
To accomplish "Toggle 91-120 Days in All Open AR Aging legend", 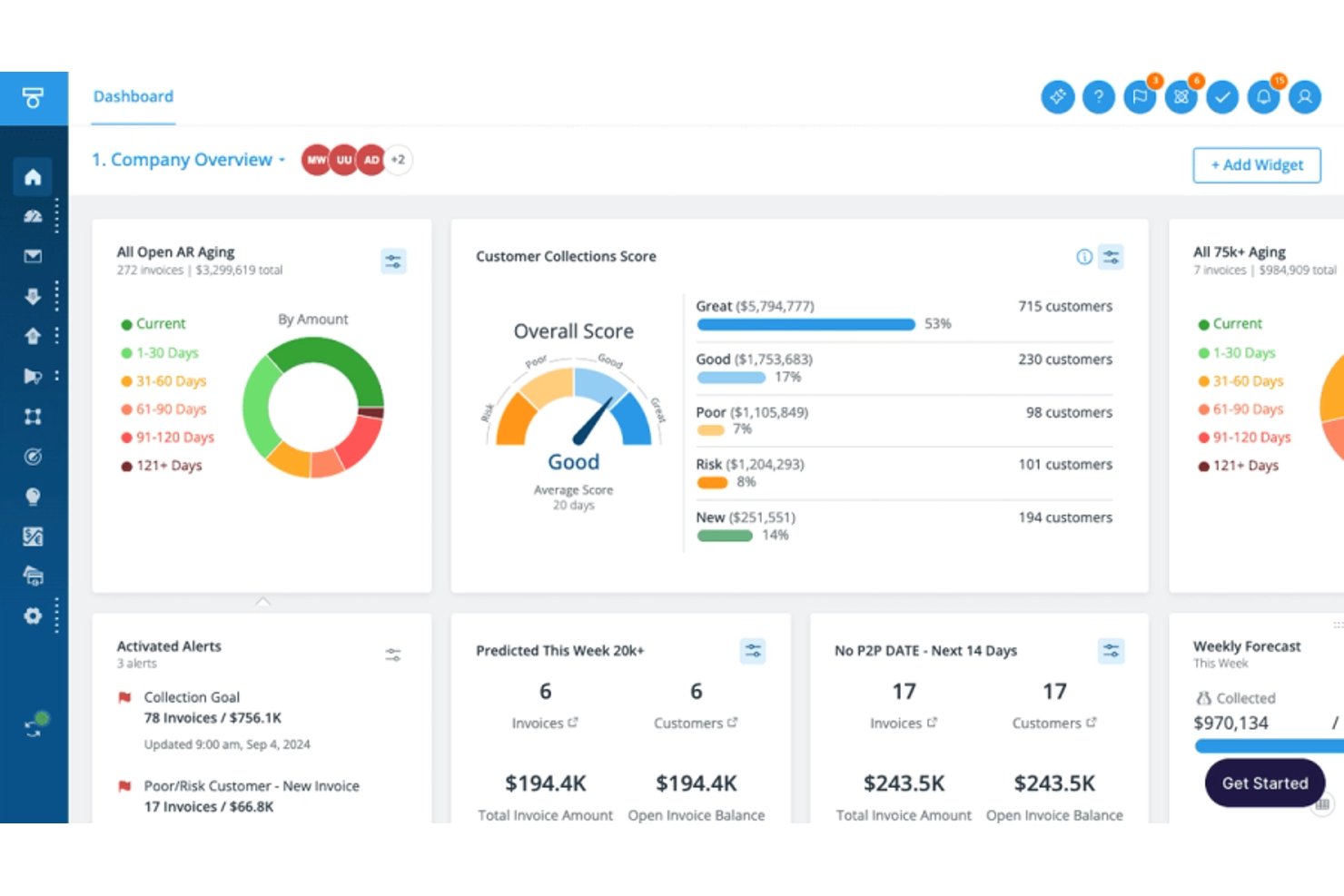I will click(x=168, y=438).
